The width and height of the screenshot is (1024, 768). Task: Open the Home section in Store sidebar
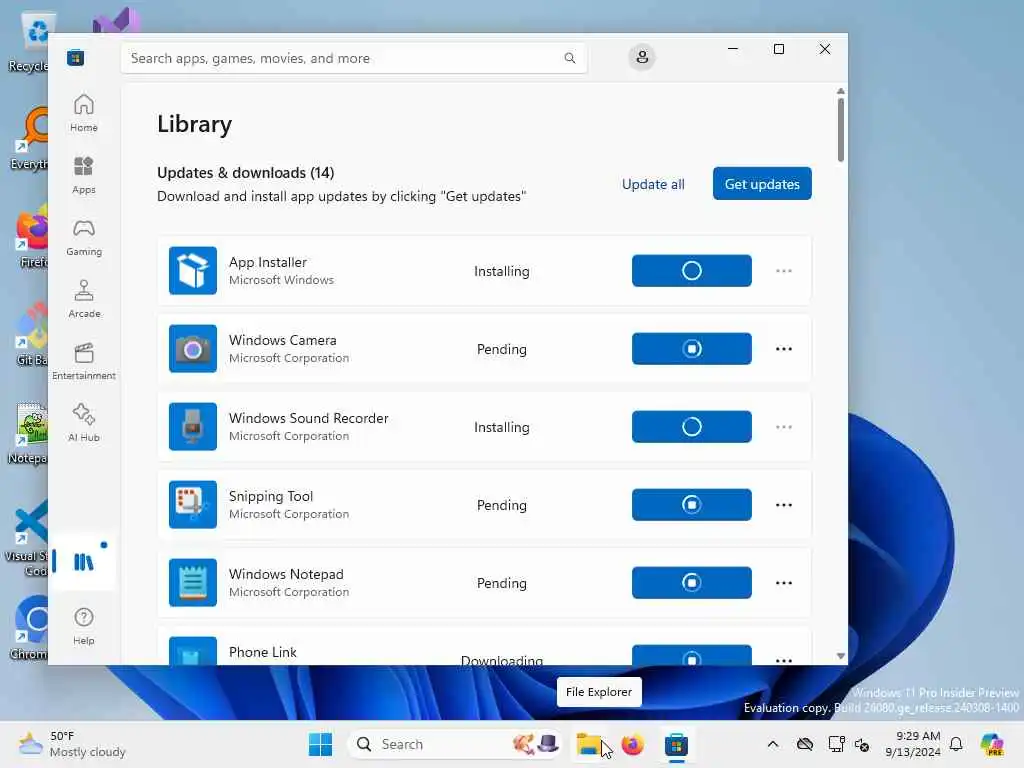84,113
